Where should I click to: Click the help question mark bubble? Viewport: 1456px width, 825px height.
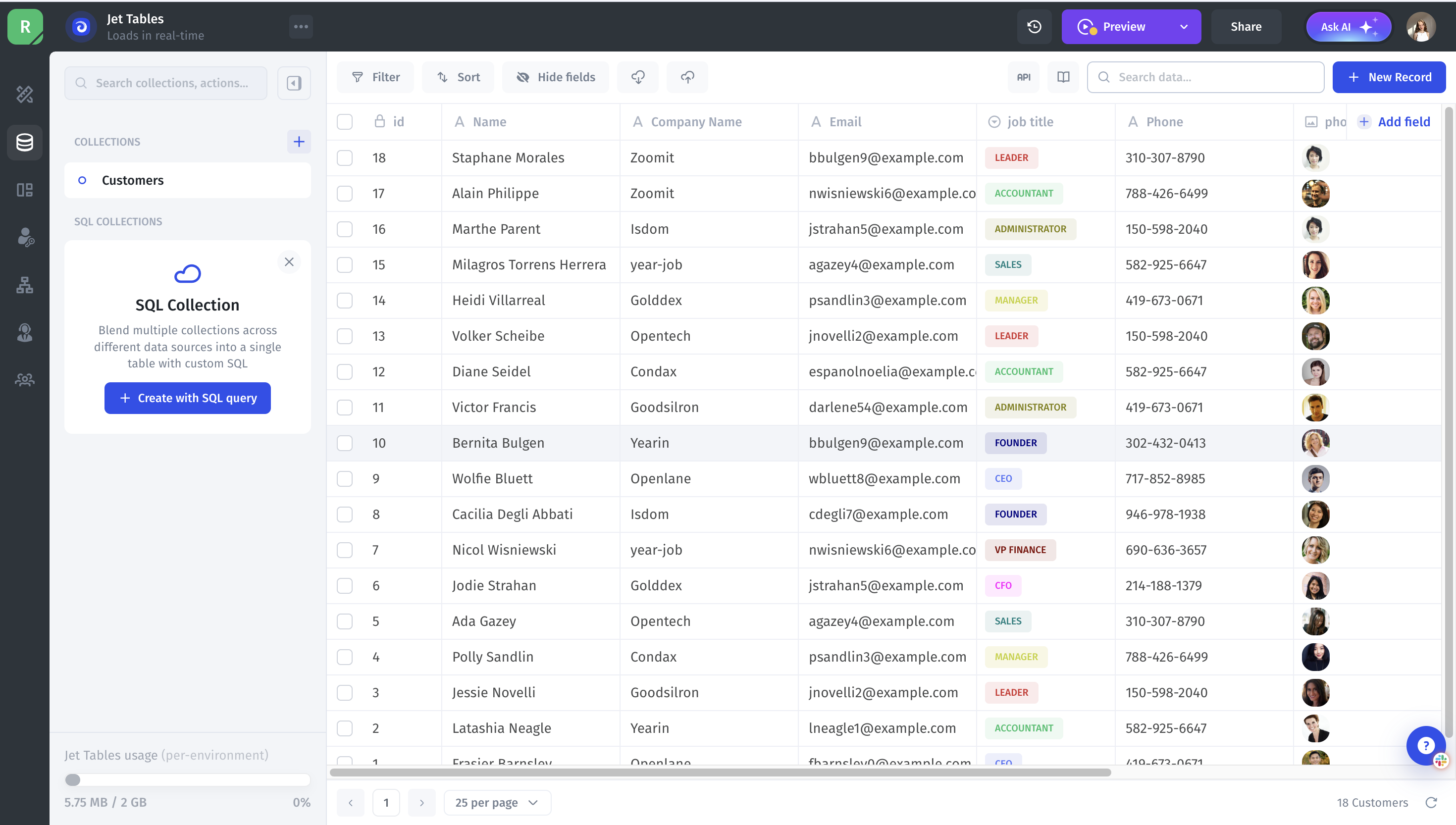point(1425,745)
